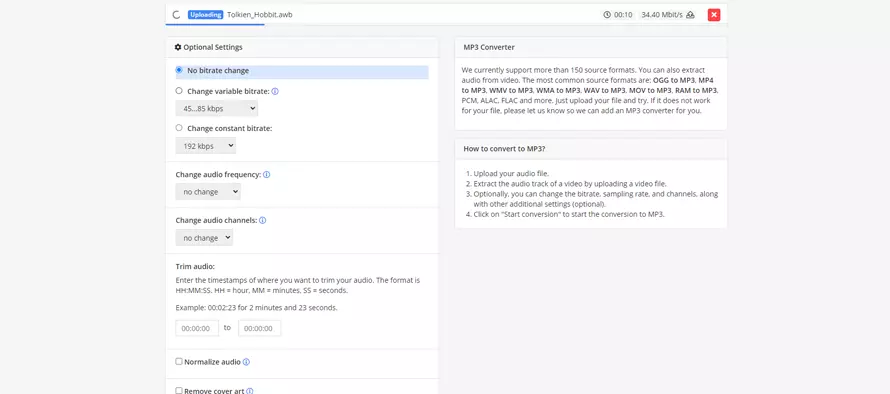
Task: Click the MP3 Converter panel heading
Action: (x=489, y=47)
